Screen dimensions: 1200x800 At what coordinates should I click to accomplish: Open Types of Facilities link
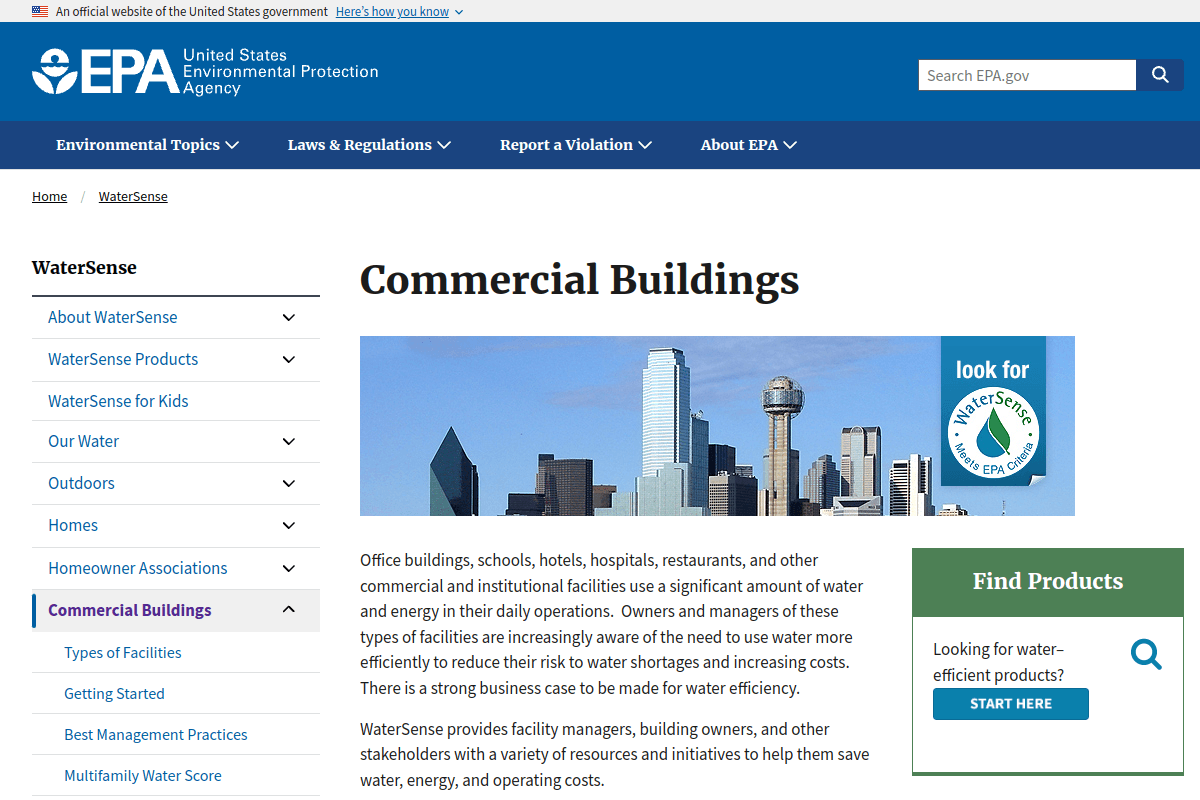(123, 653)
